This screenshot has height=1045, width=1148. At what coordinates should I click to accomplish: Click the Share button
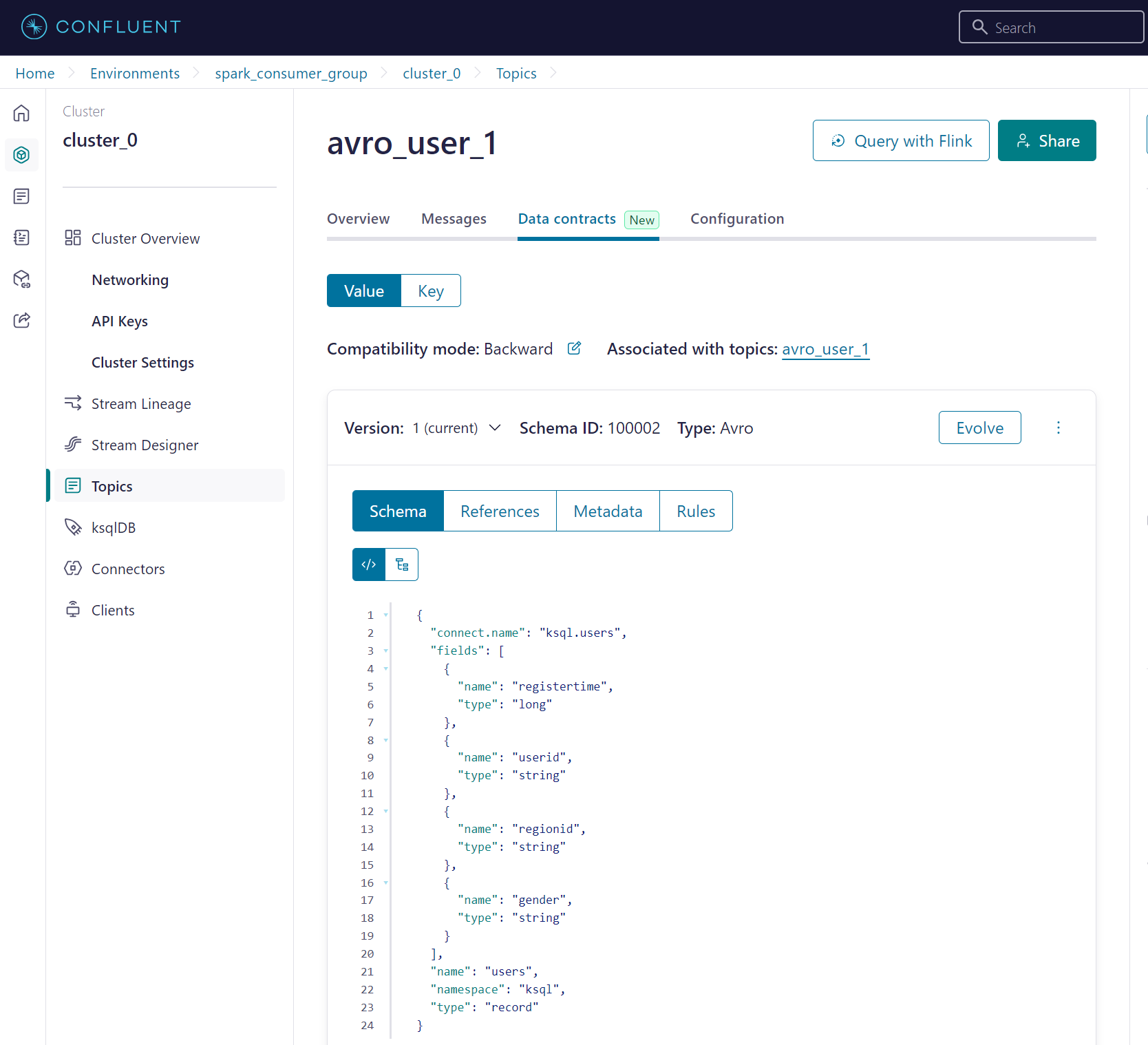tap(1047, 140)
